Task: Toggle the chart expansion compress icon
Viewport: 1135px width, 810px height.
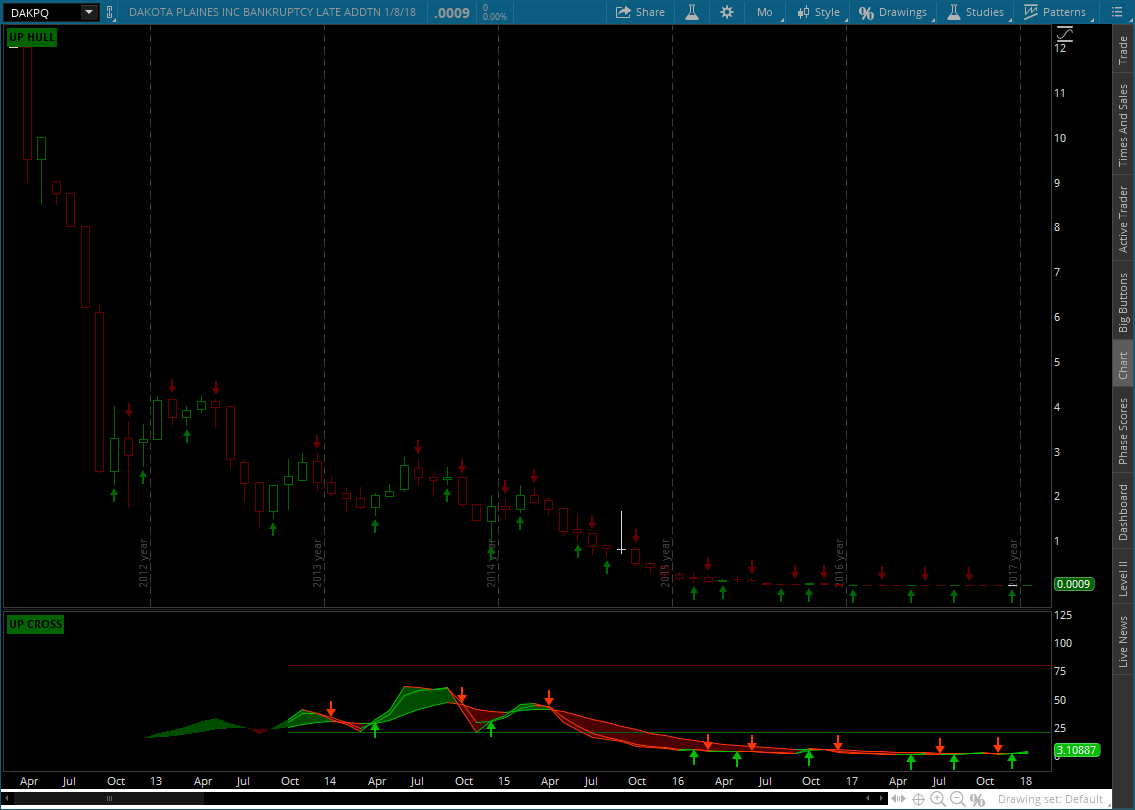Action: [897, 798]
